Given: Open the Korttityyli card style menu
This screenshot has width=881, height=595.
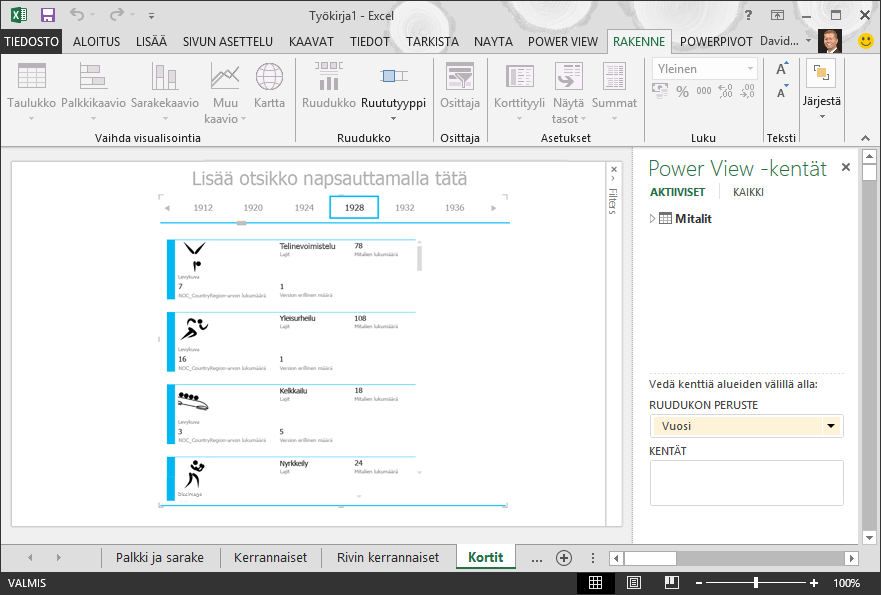Looking at the screenshot, I should click(x=519, y=93).
